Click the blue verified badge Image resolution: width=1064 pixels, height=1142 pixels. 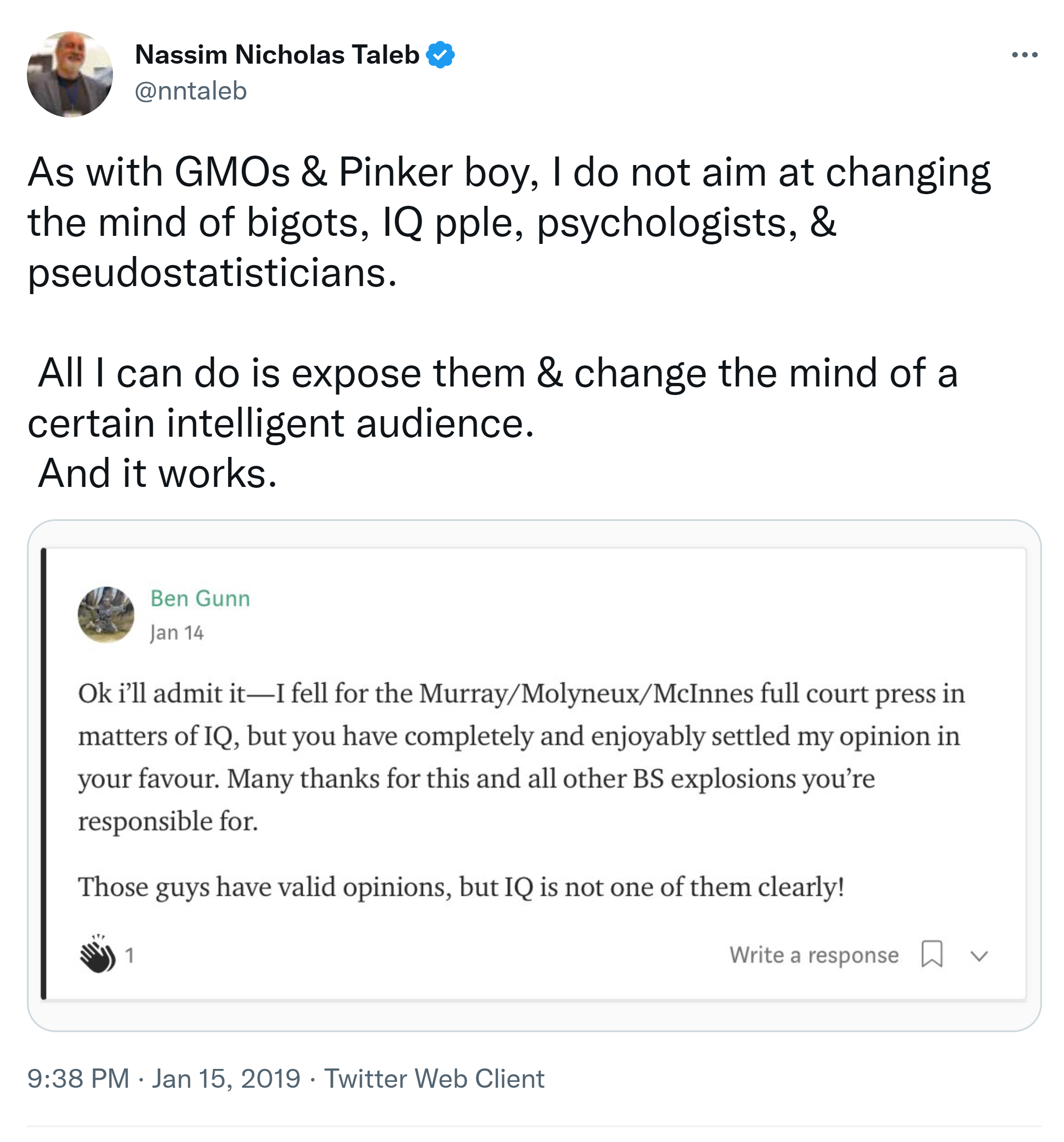pyautogui.click(x=440, y=55)
